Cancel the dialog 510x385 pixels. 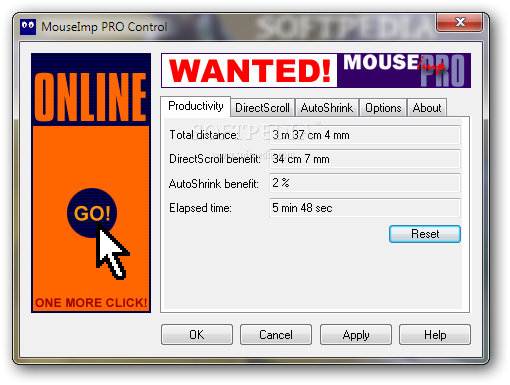pos(276,334)
